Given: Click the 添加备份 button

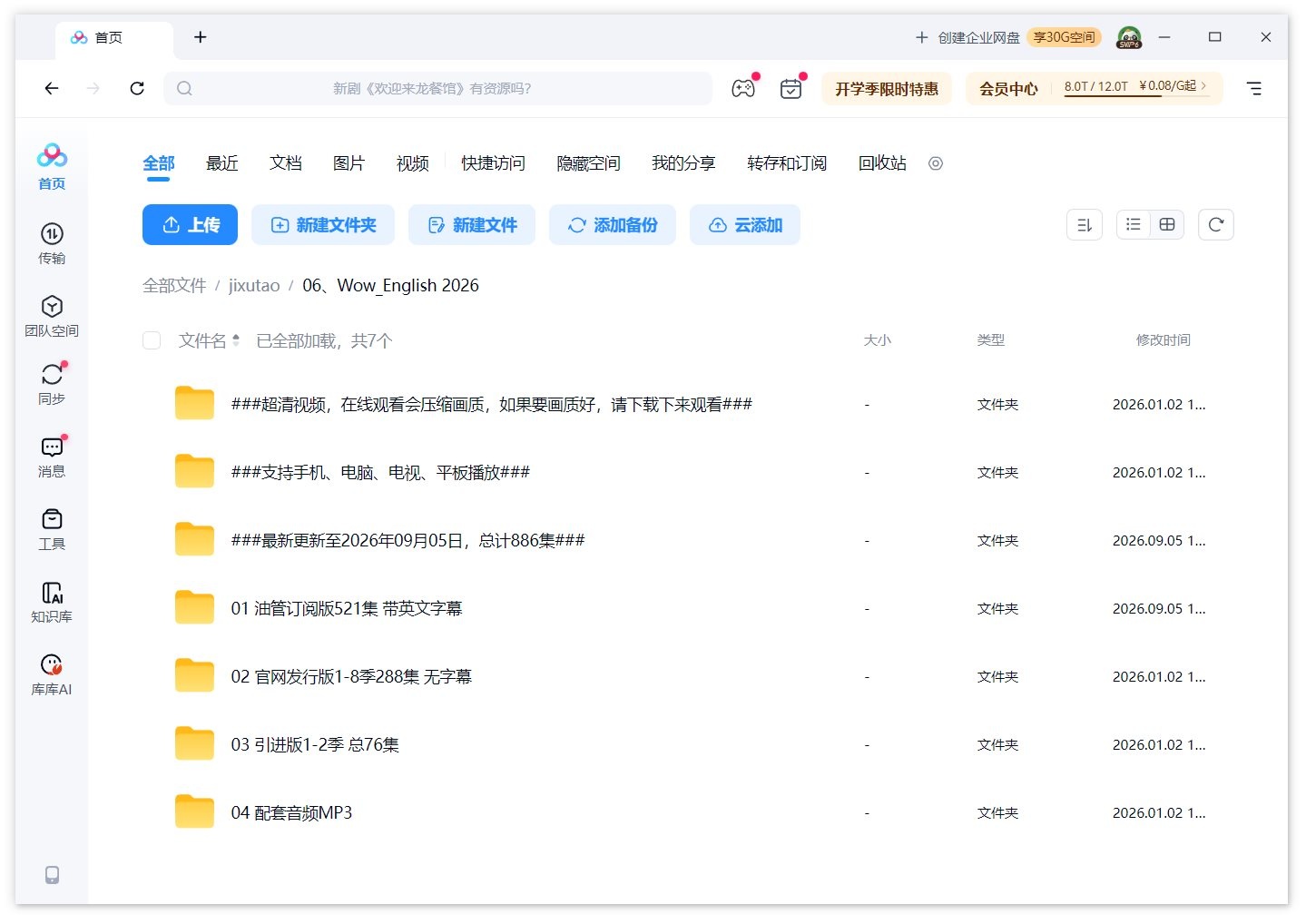Looking at the screenshot, I should (x=613, y=225).
